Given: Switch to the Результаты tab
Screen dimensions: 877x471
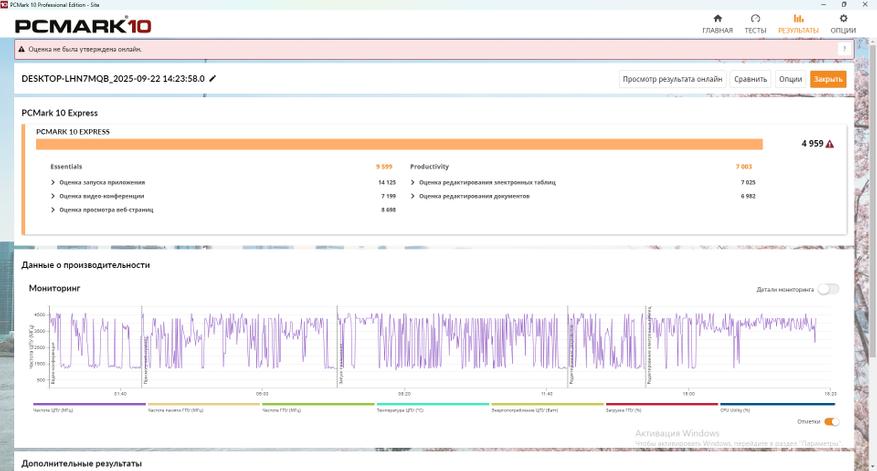Looking at the screenshot, I should coord(798,23).
